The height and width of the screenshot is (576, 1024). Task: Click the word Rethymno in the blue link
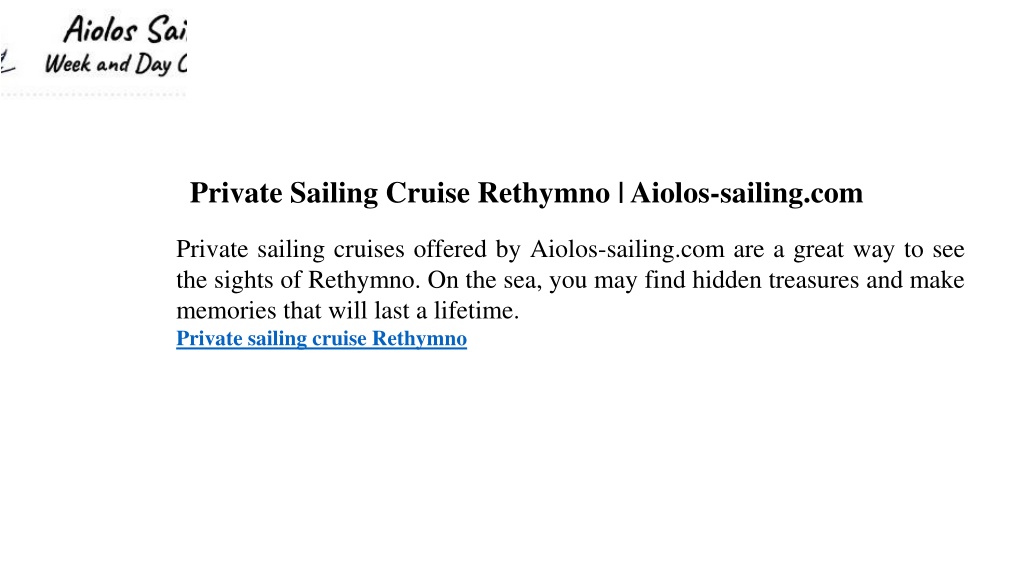(x=419, y=339)
